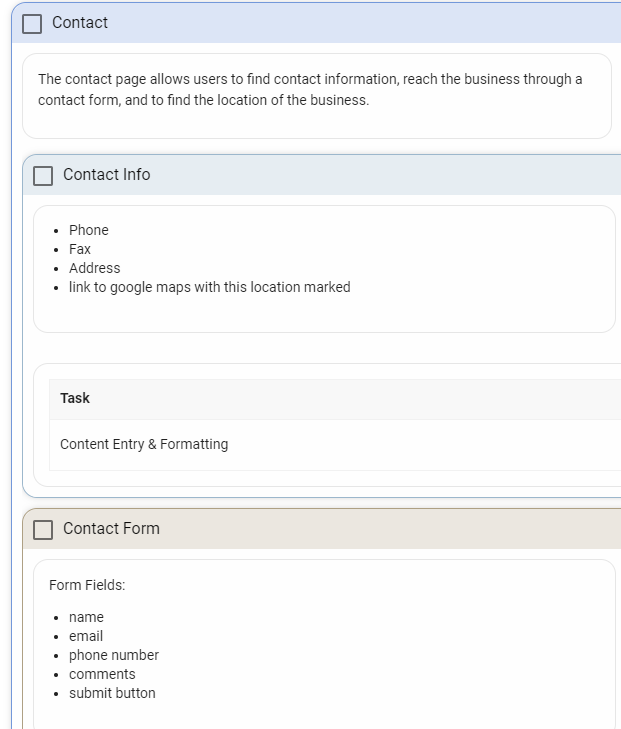Screen dimensions: 621x729
Task: Click the Address list entry
Action: coord(95,268)
